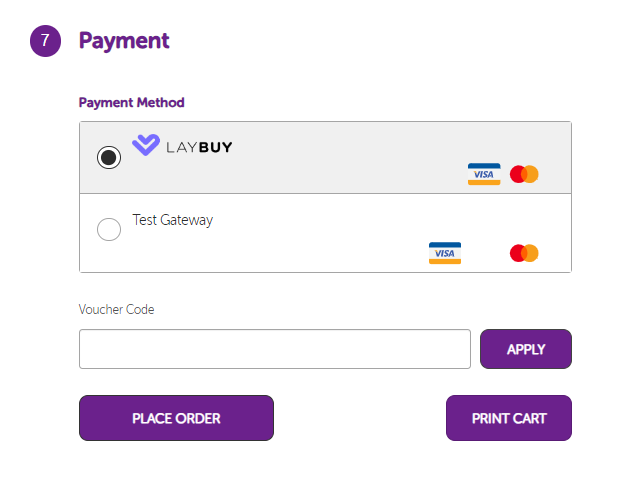Screen dimensions: 629x503
Task: Click the Laybuy purple heart logo
Action: [x=146, y=146]
